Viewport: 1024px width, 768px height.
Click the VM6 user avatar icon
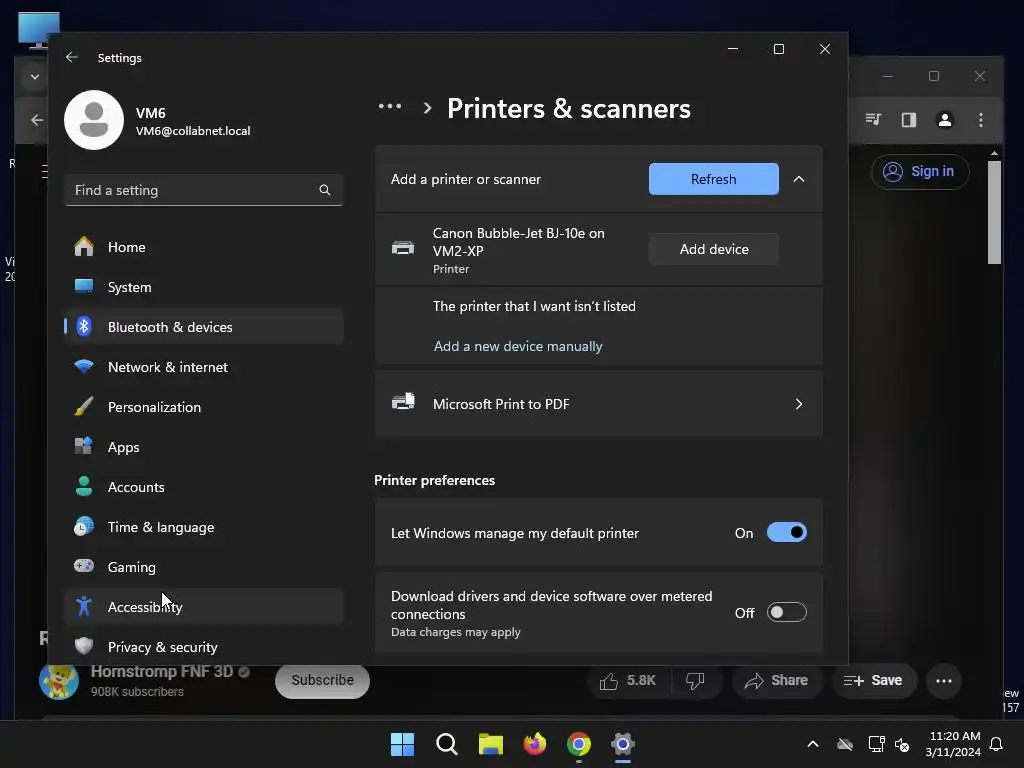tap(94, 120)
